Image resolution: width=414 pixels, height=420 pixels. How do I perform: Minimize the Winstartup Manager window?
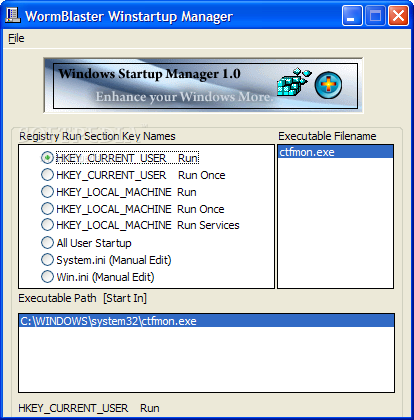(352, 16)
